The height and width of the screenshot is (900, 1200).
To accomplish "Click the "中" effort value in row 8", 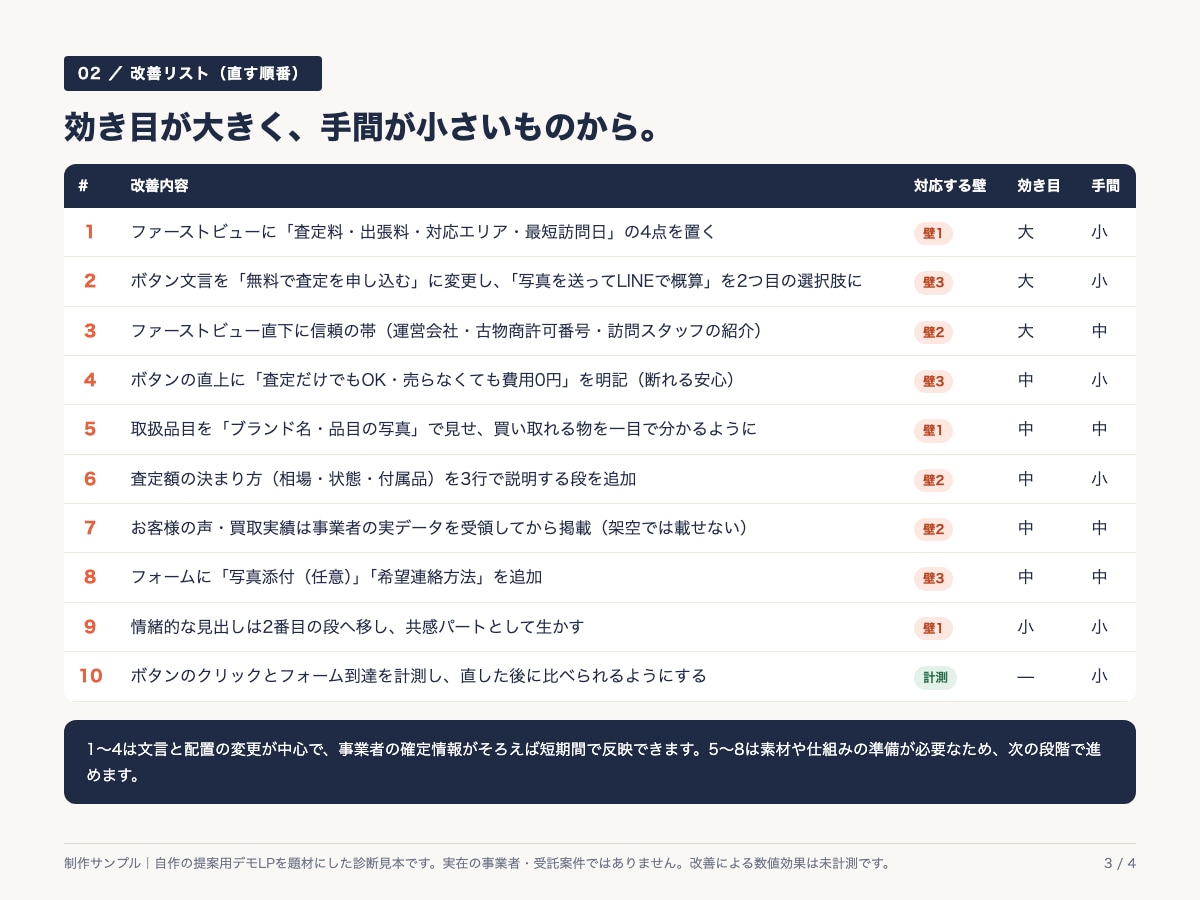I will coord(1099,577).
